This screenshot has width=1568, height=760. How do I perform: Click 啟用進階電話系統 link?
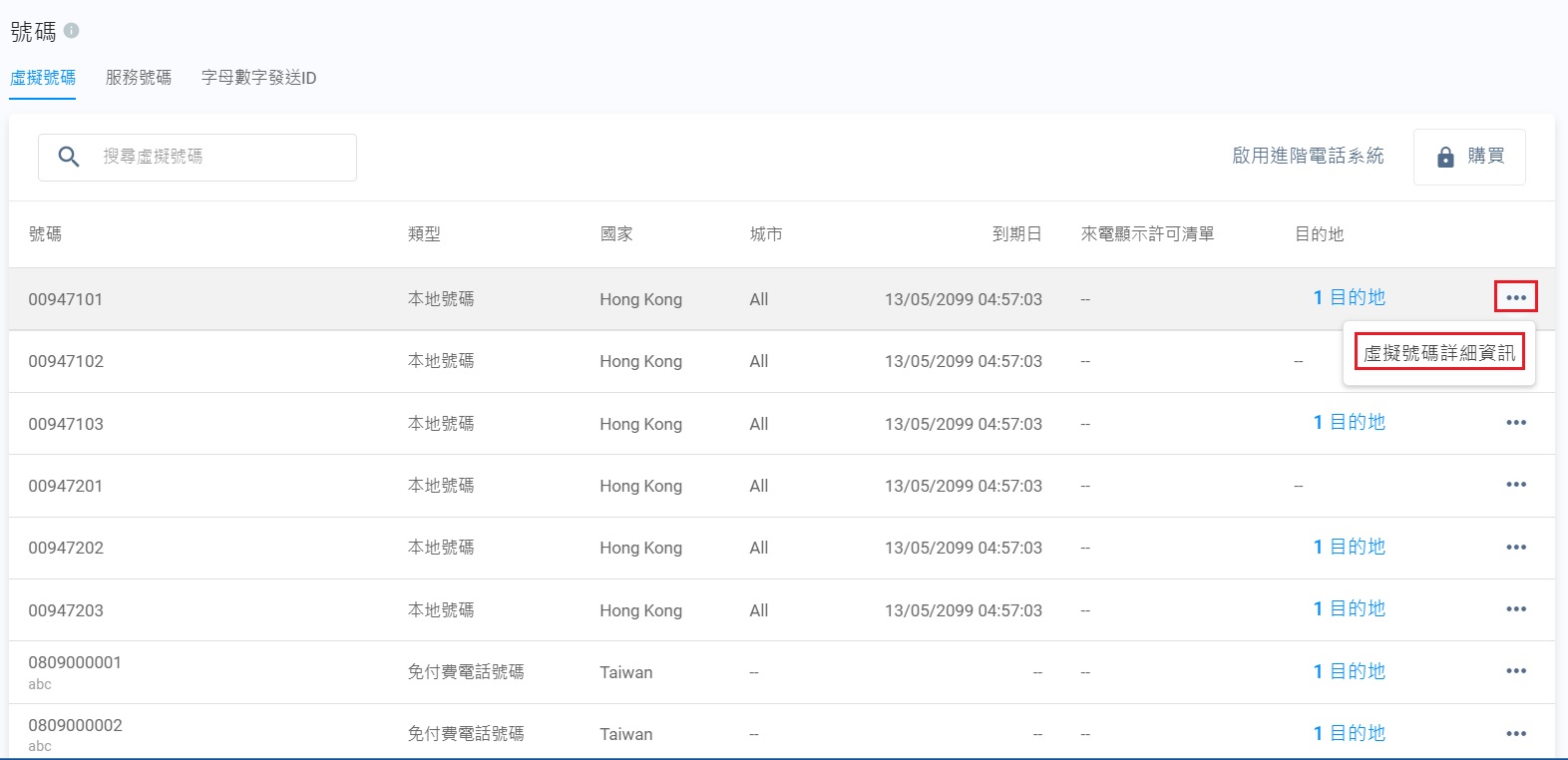[1308, 156]
